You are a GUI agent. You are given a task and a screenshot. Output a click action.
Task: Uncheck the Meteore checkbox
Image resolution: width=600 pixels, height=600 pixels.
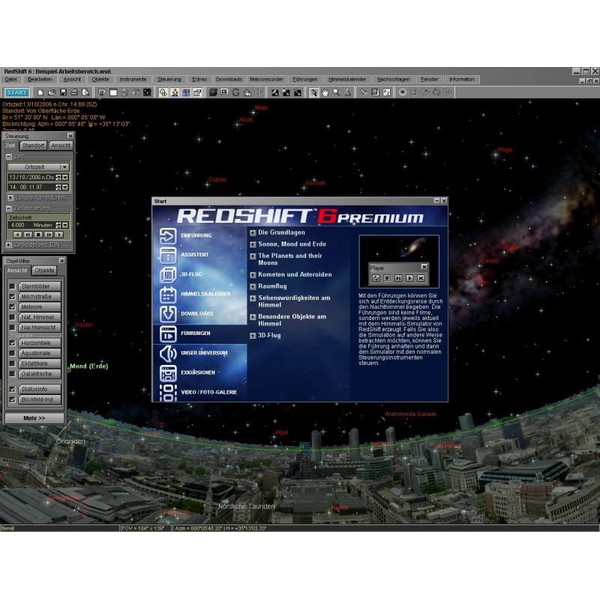[x=12, y=307]
